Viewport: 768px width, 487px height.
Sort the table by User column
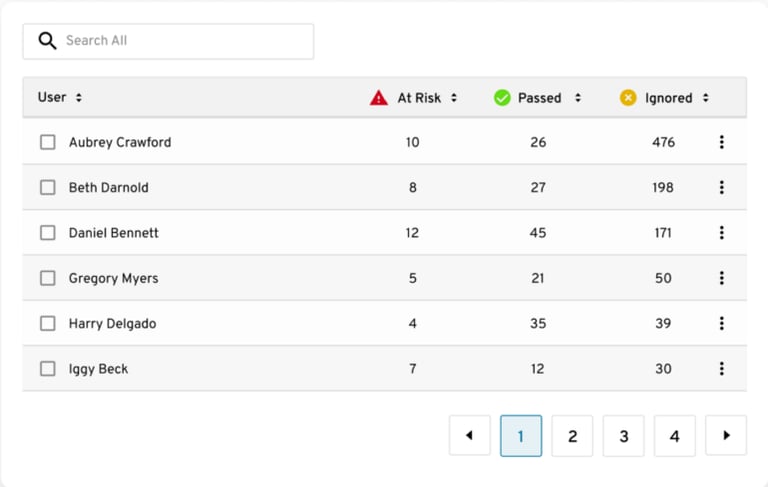coord(79,98)
